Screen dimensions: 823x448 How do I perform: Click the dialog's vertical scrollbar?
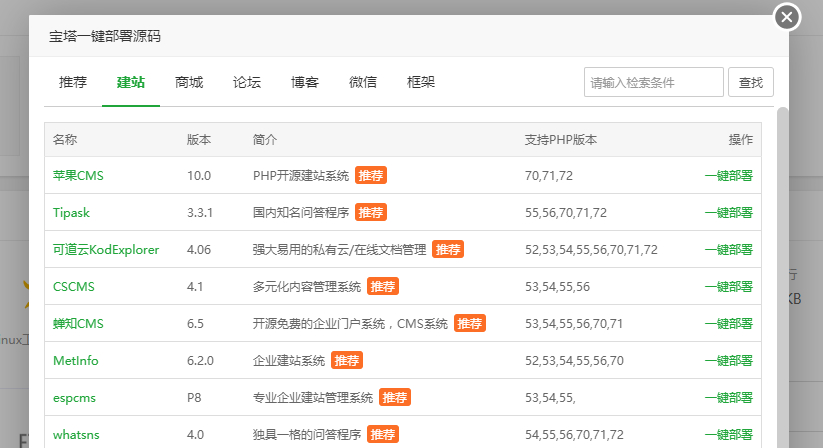coord(783,277)
